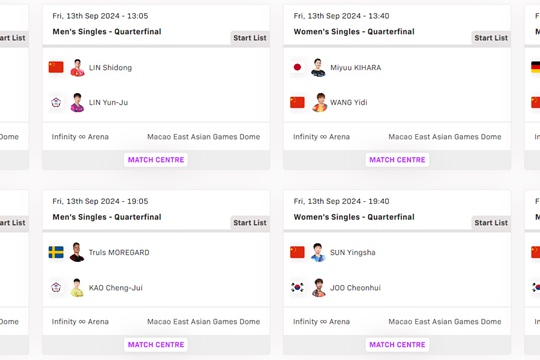Open Match Centre for 19:05 Men's Quarterfinal
The height and width of the screenshot is (360, 540).
pos(156,344)
